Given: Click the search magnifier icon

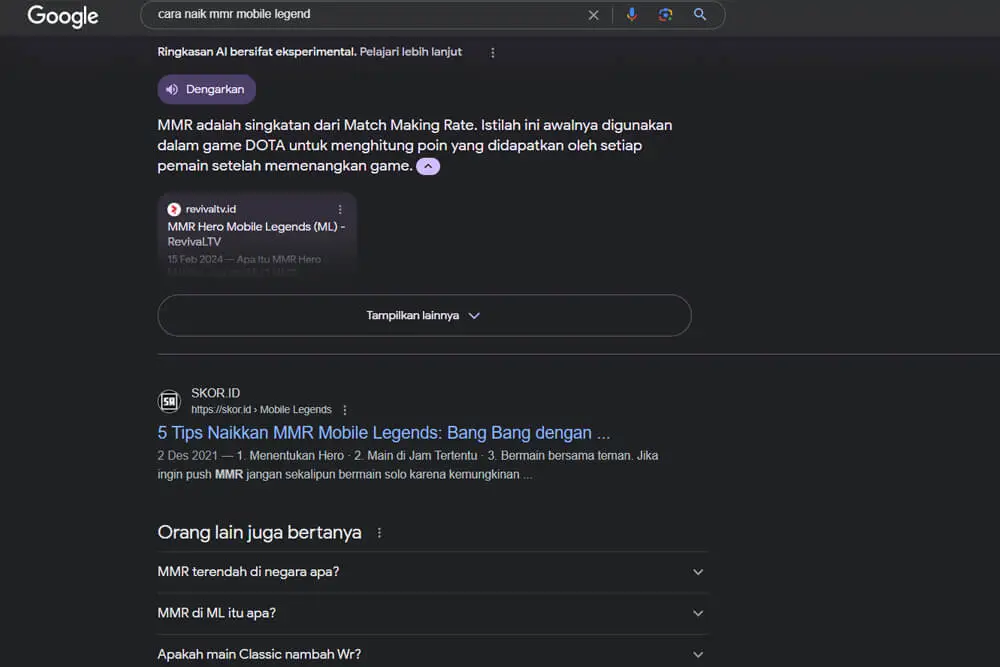Looking at the screenshot, I should pos(699,15).
